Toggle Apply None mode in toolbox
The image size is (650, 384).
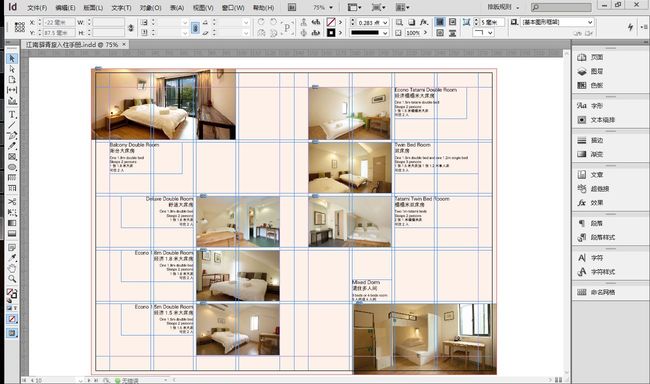point(12,319)
